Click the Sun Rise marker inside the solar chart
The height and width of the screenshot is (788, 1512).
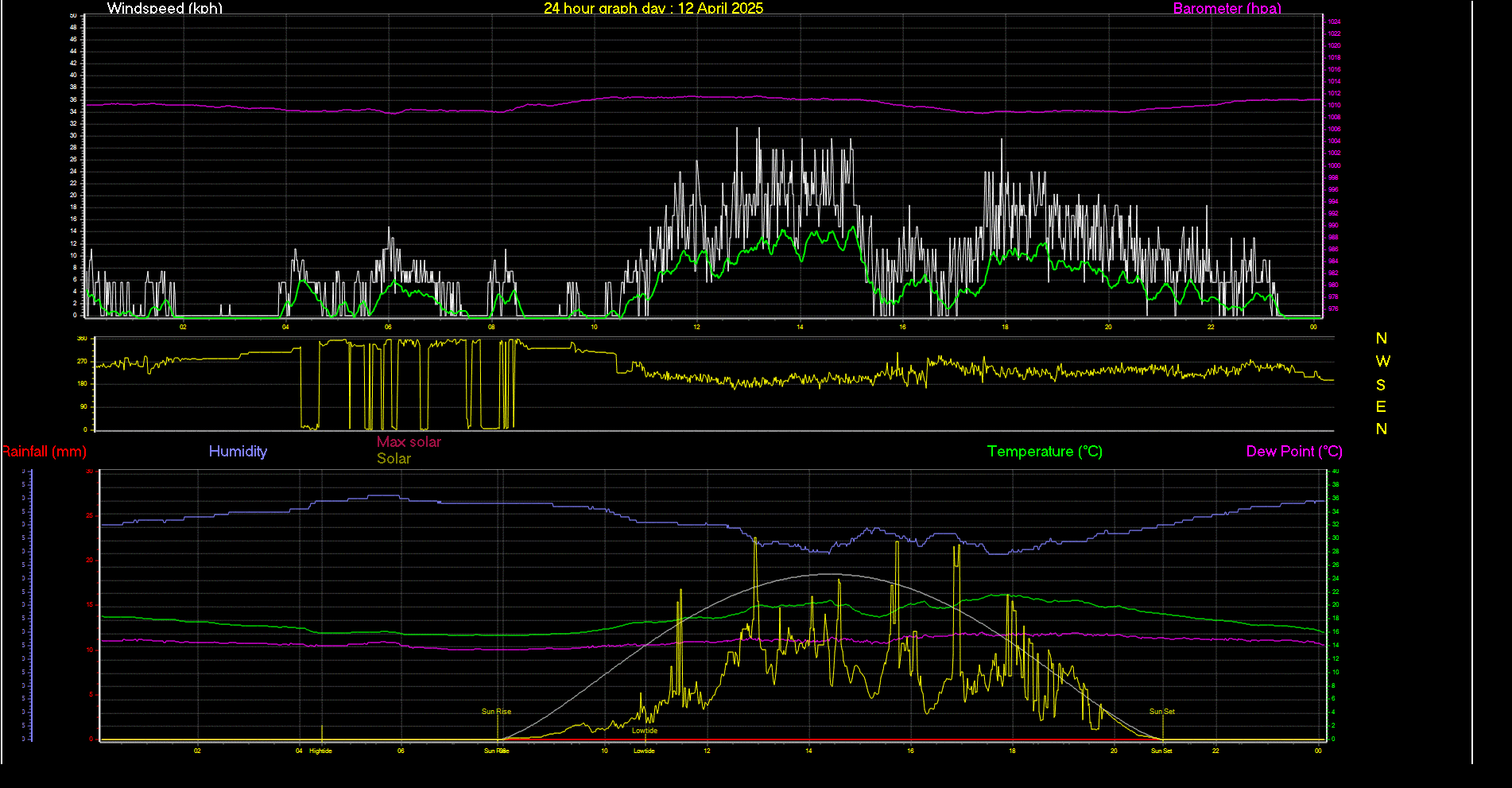pyautogui.click(x=496, y=712)
